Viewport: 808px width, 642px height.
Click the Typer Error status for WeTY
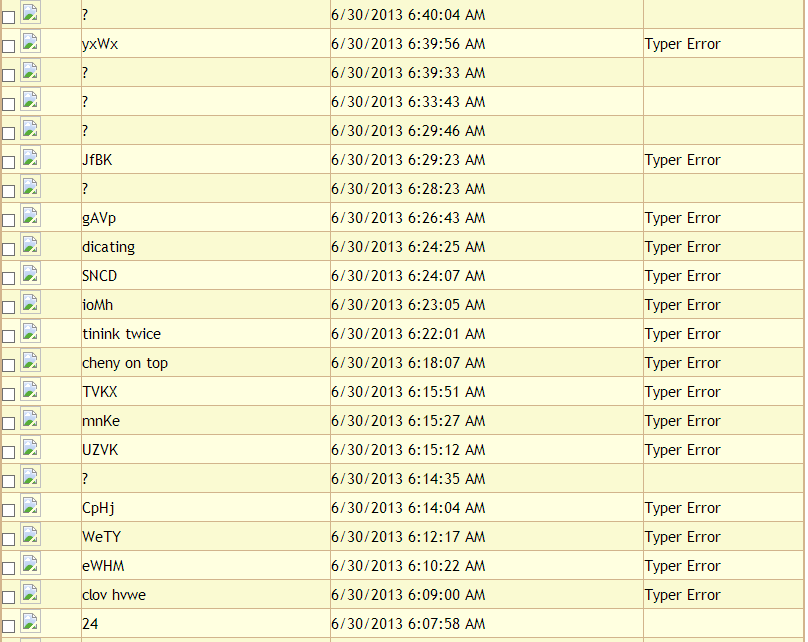(x=682, y=537)
